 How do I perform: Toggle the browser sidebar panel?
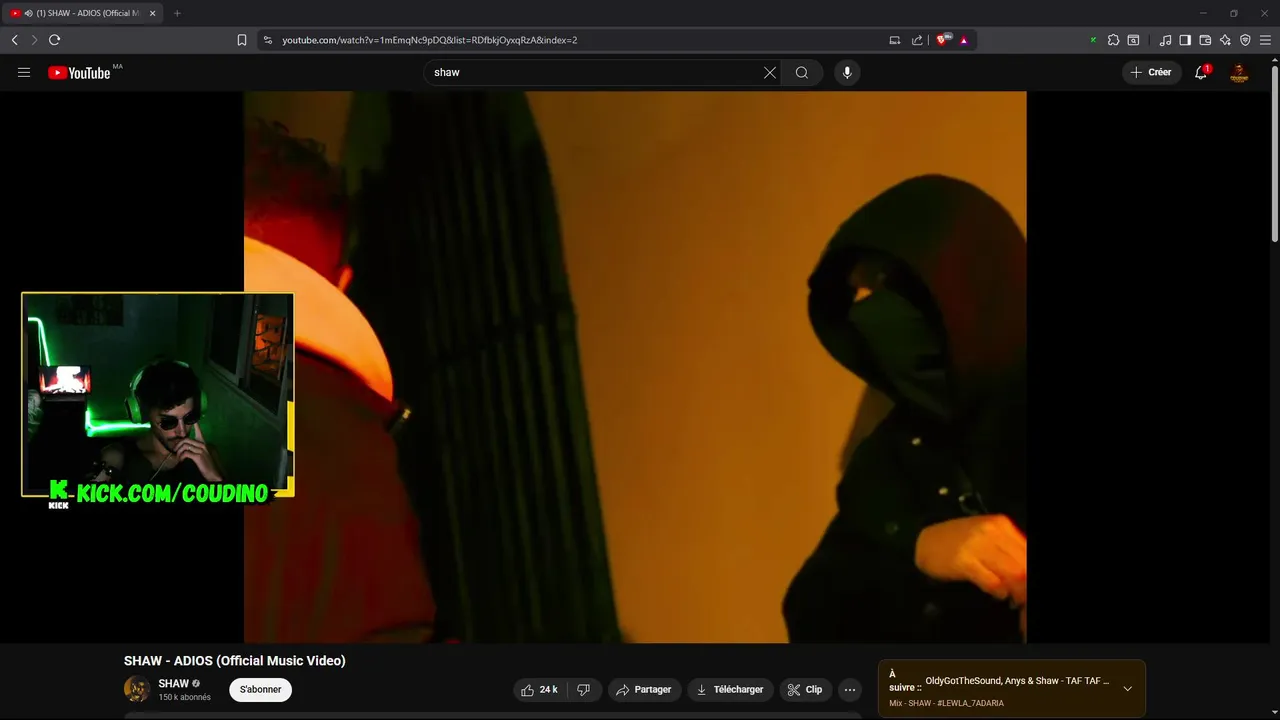[x=1185, y=40]
